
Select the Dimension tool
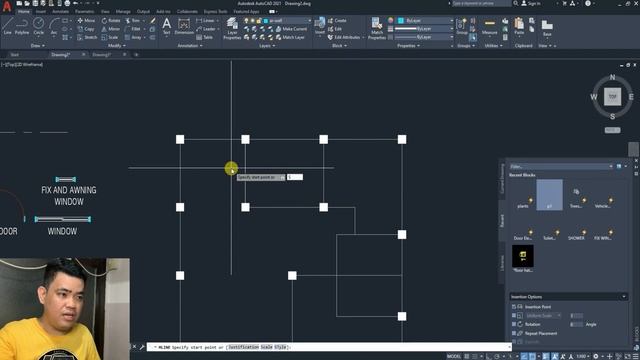[x=184, y=26]
